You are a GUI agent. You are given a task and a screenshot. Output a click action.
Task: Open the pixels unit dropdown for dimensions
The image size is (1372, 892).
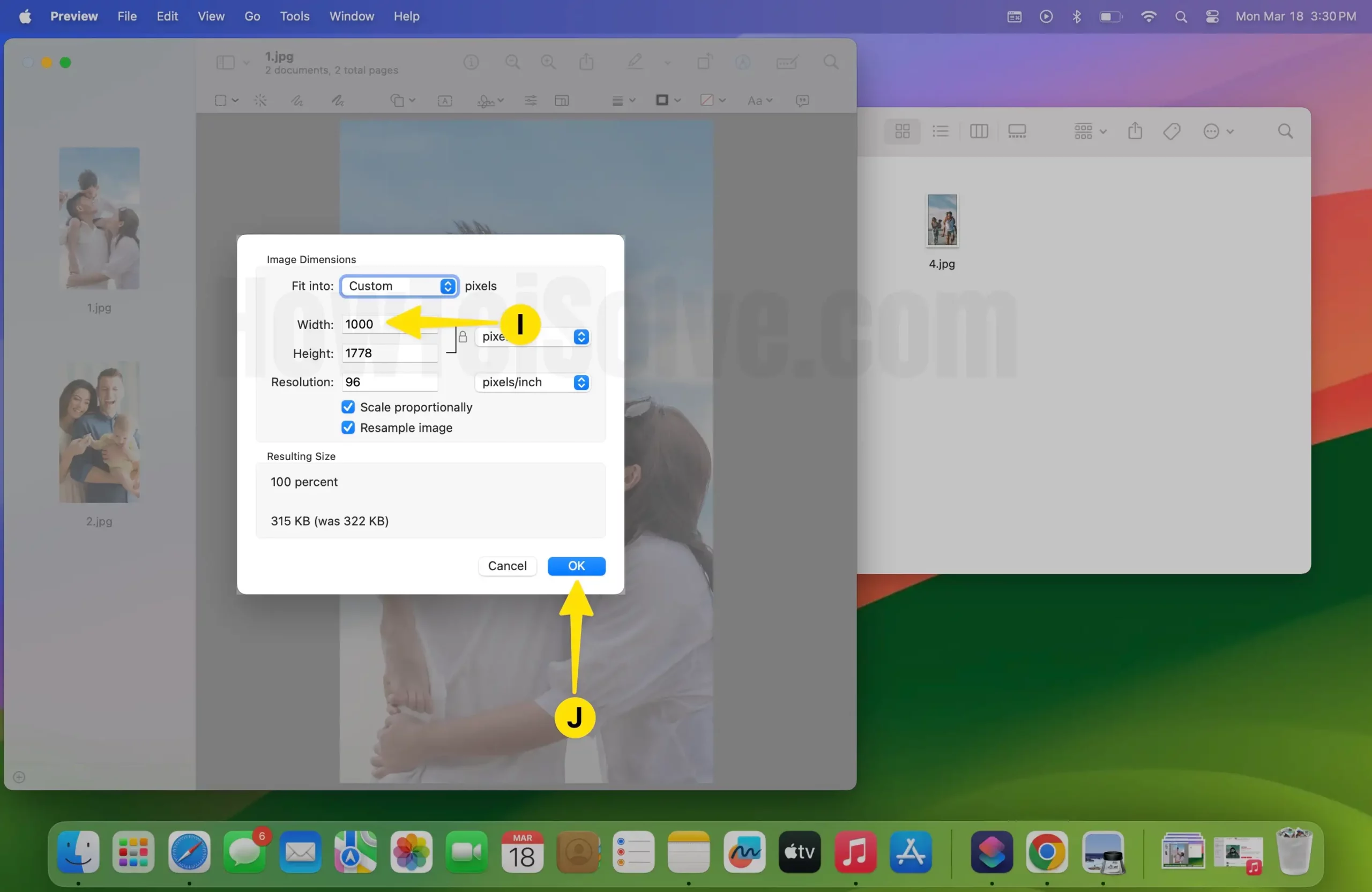(533, 336)
